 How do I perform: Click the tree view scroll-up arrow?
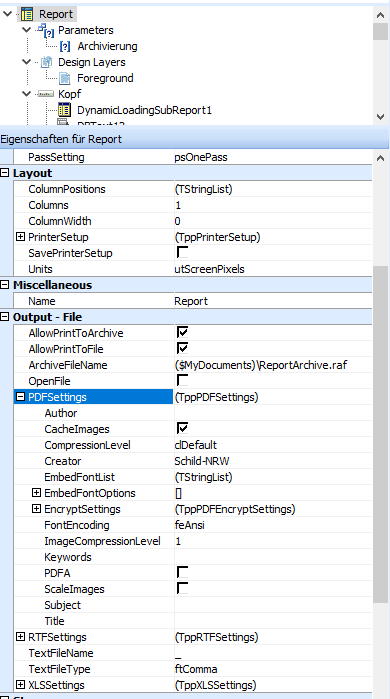click(381, 15)
